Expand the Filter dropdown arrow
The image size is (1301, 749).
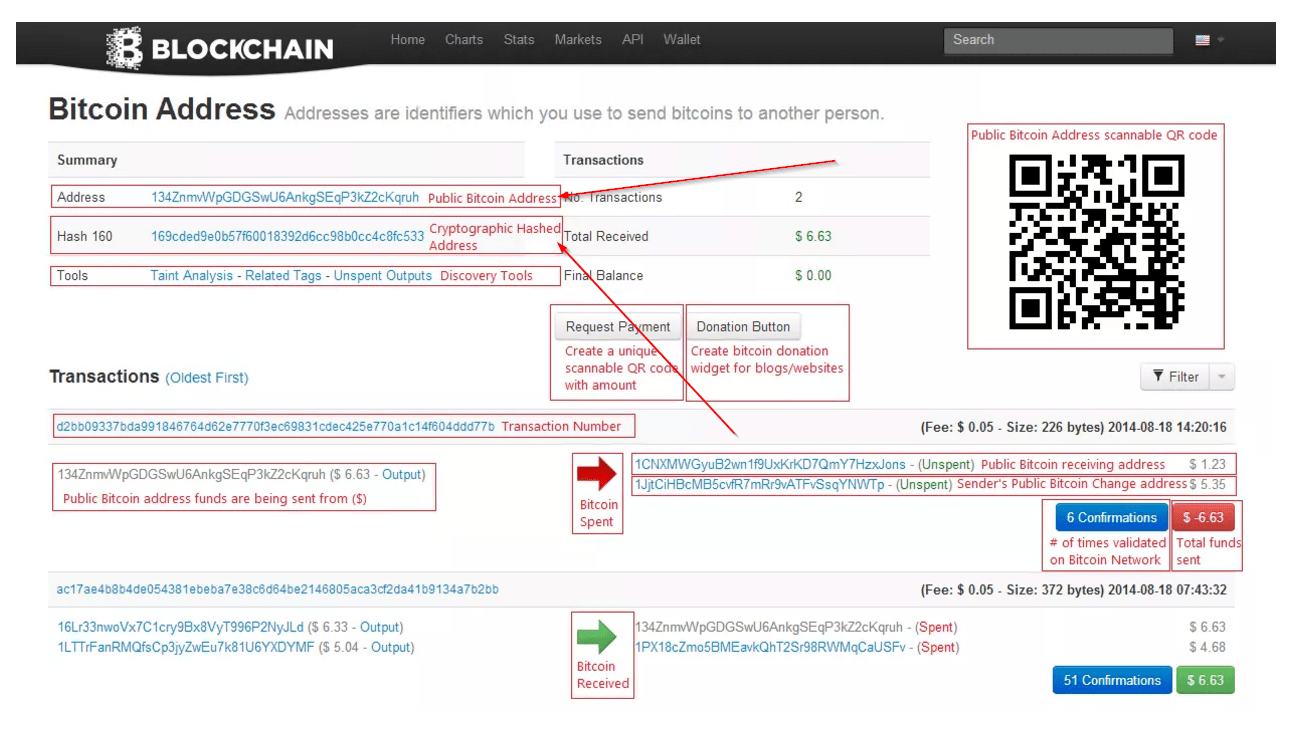click(x=1224, y=376)
